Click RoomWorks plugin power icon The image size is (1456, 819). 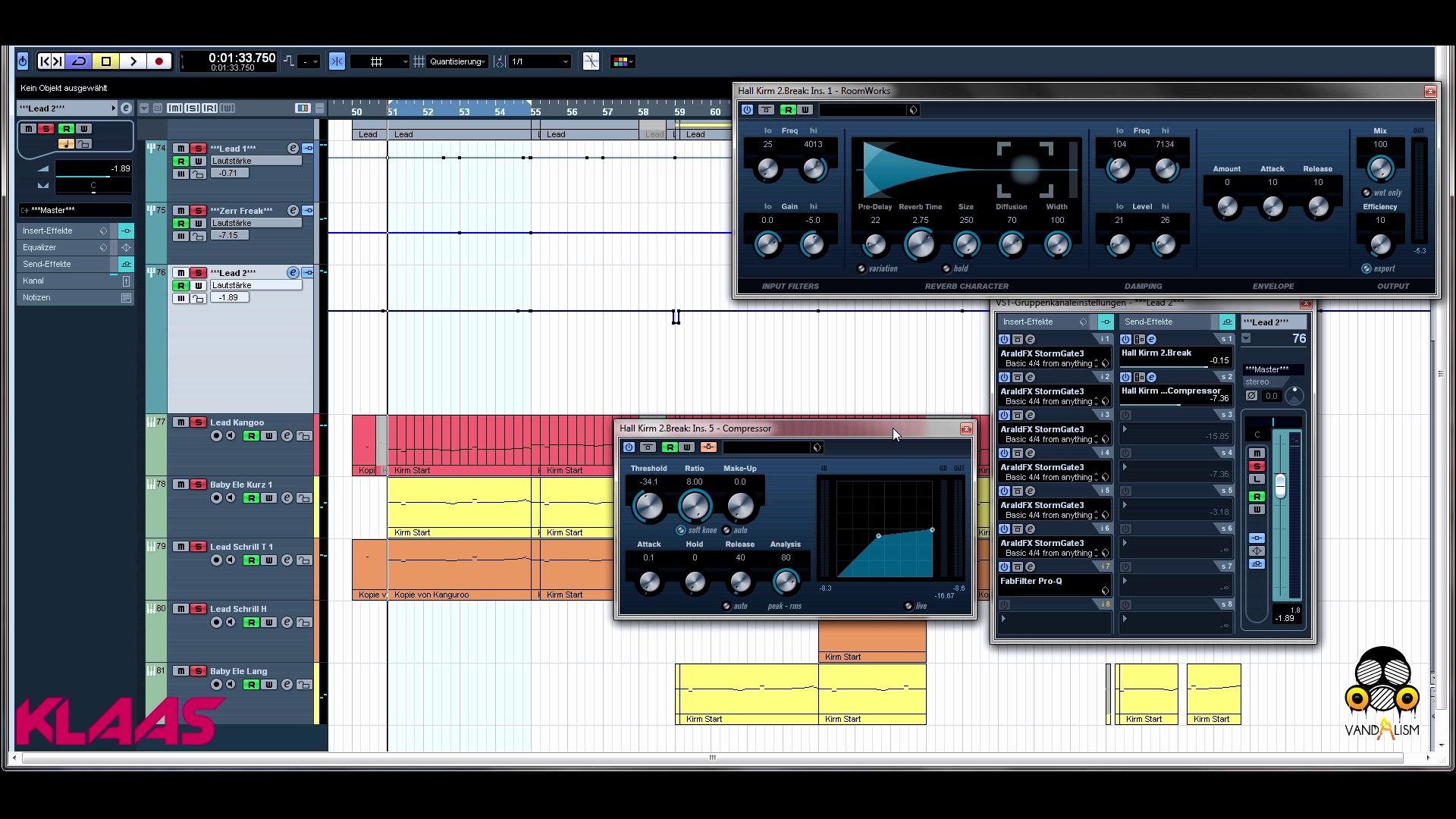click(747, 110)
